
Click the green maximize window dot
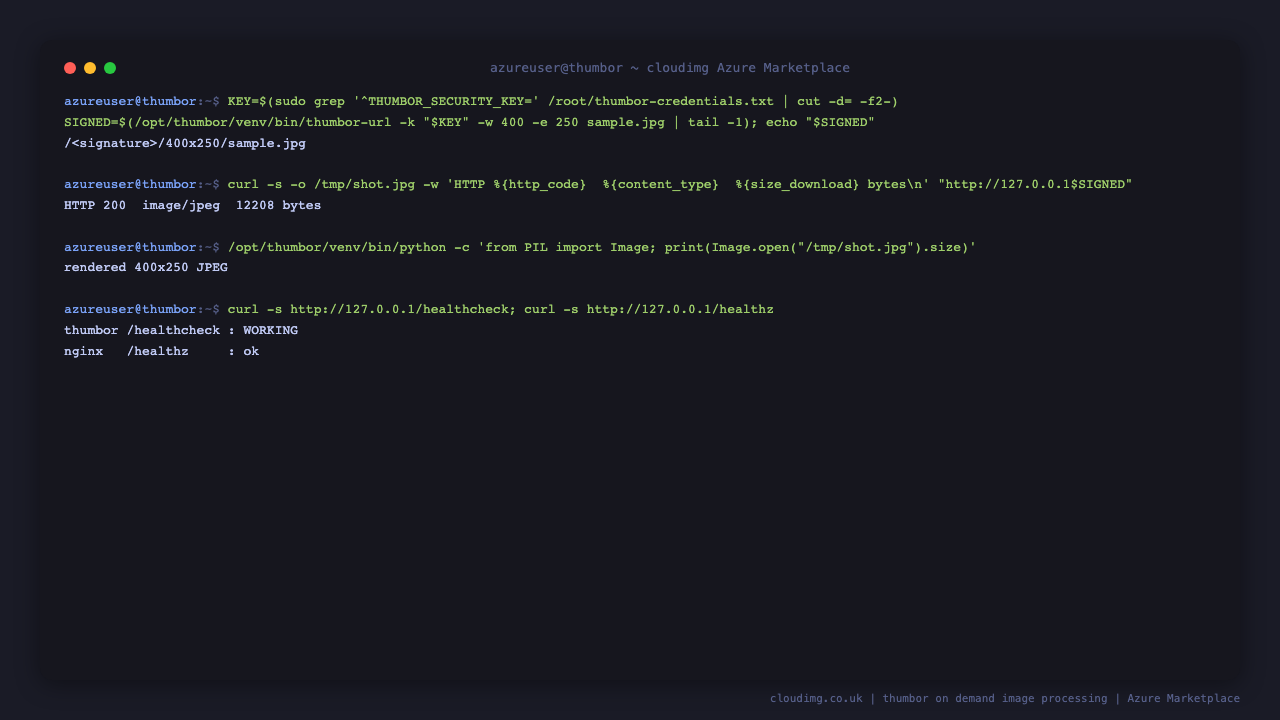click(x=110, y=68)
